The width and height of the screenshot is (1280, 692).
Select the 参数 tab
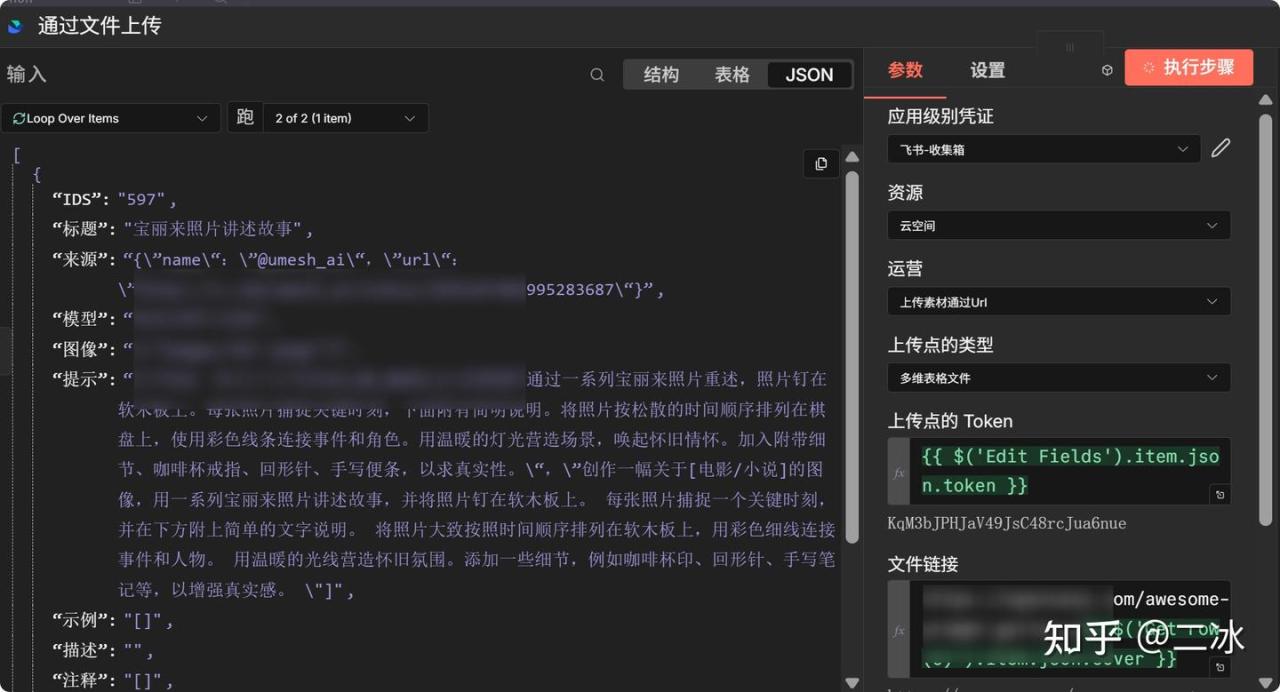[x=905, y=70]
